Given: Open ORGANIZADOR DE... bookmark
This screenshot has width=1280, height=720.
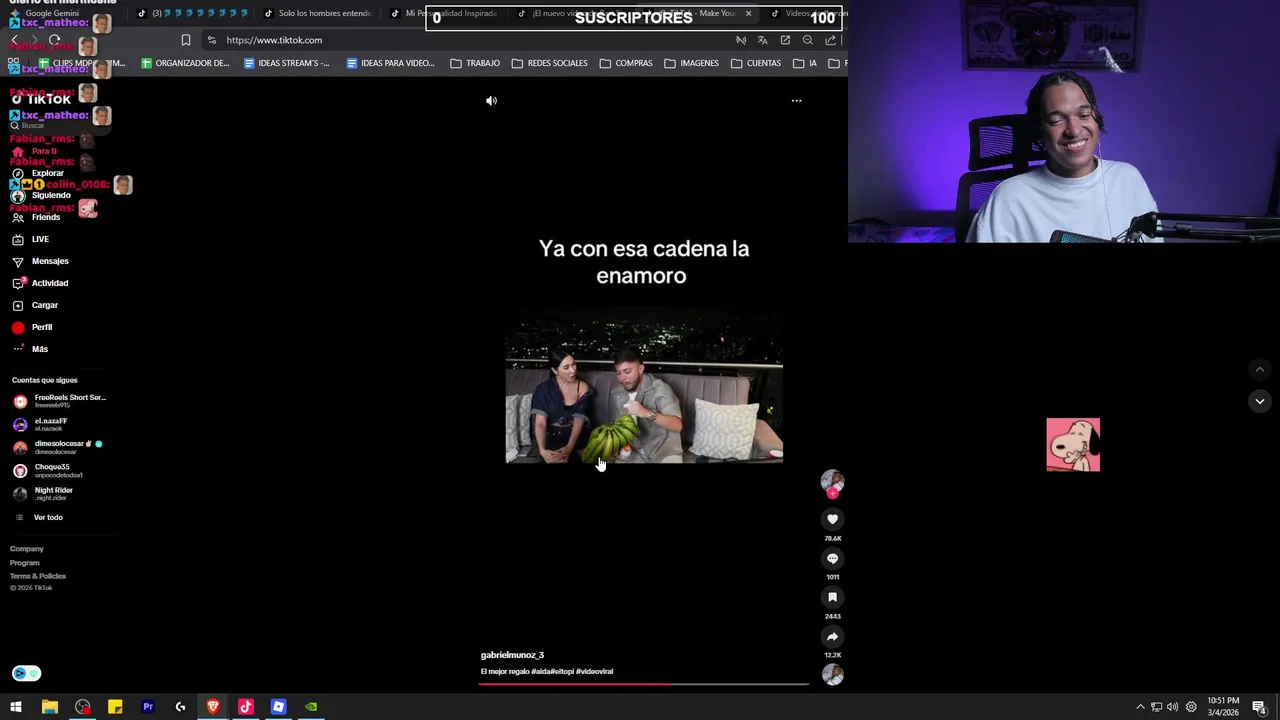Looking at the screenshot, I should 186,63.
